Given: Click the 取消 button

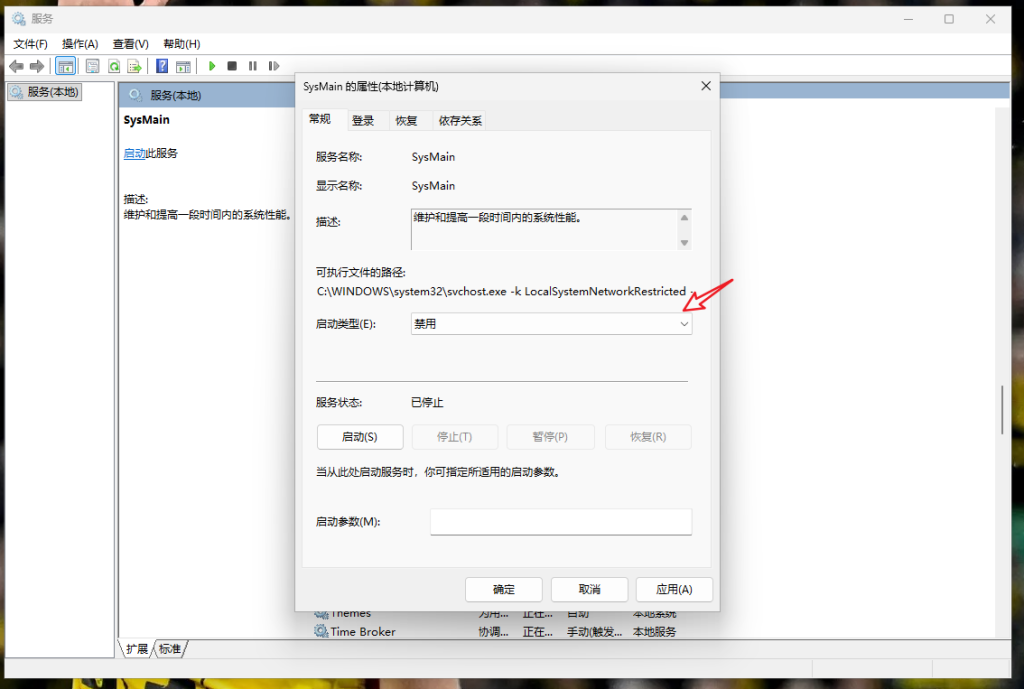Looking at the screenshot, I should [x=590, y=590].
